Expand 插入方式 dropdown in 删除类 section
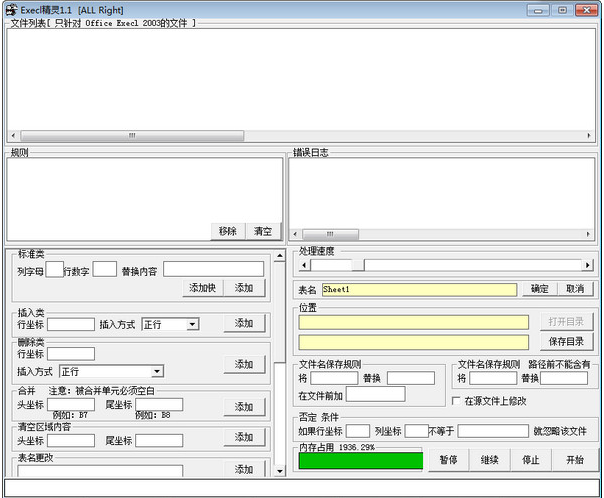This screenshot has width=604, height=498. coord(157,371)
